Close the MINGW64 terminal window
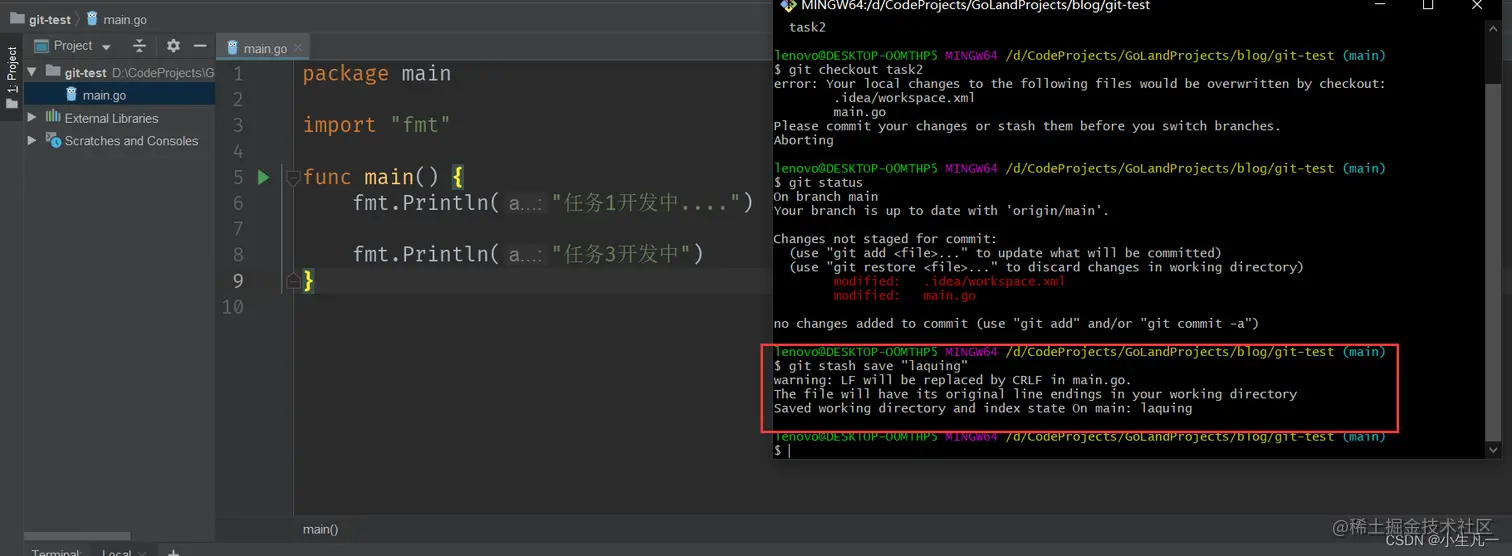Screen dimensions: 1512x556 [1479, 6]
